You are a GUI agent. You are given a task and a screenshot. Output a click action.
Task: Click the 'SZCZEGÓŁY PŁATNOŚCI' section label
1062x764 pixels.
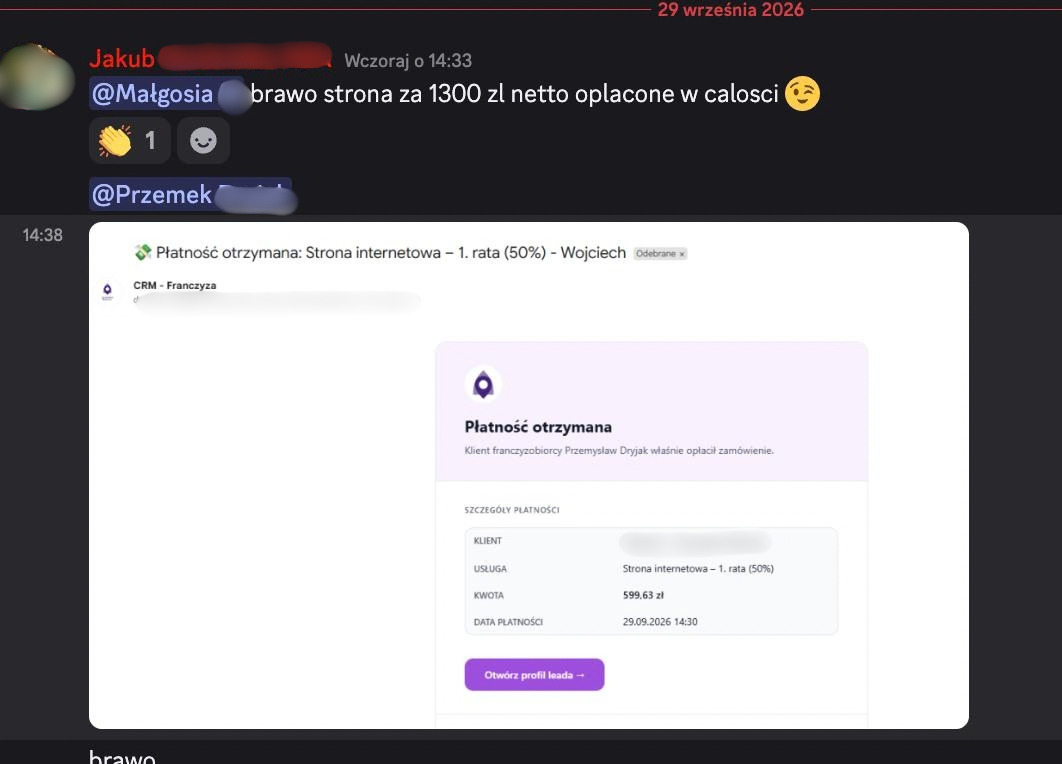(512, 510)
